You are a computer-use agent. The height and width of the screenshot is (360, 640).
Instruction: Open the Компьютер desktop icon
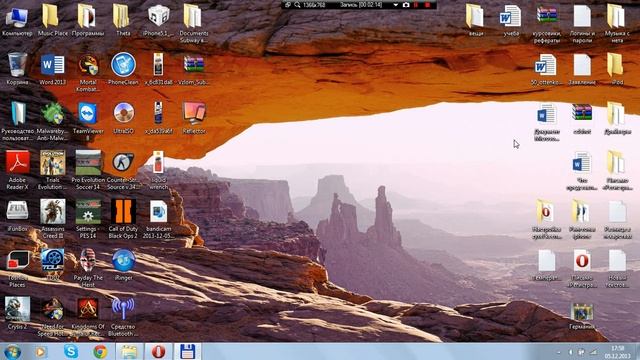pos(17,20)
